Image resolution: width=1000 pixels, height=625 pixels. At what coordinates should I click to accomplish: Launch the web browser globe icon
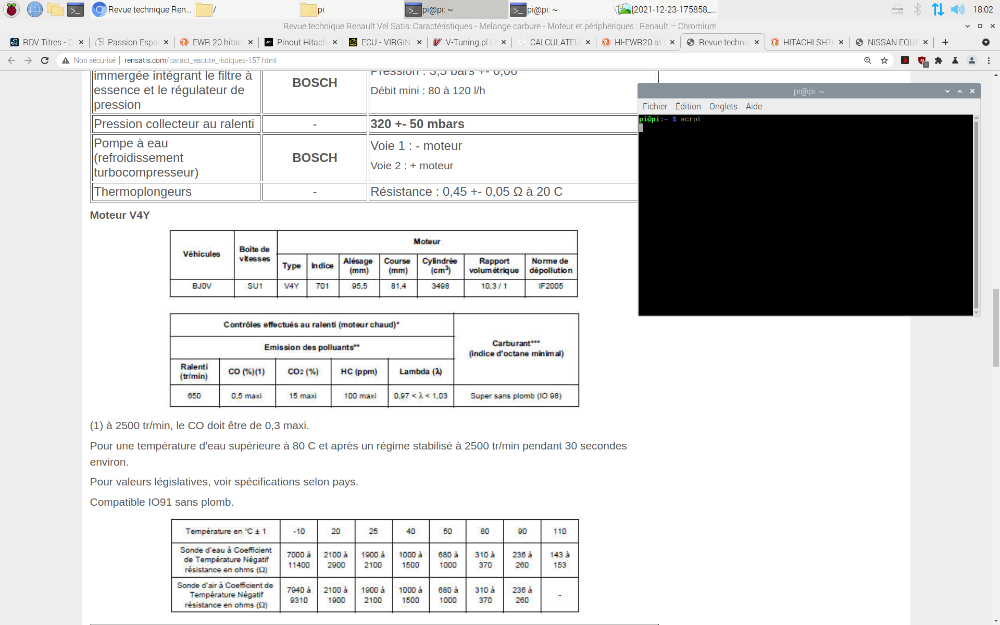(x=34, y=9)
